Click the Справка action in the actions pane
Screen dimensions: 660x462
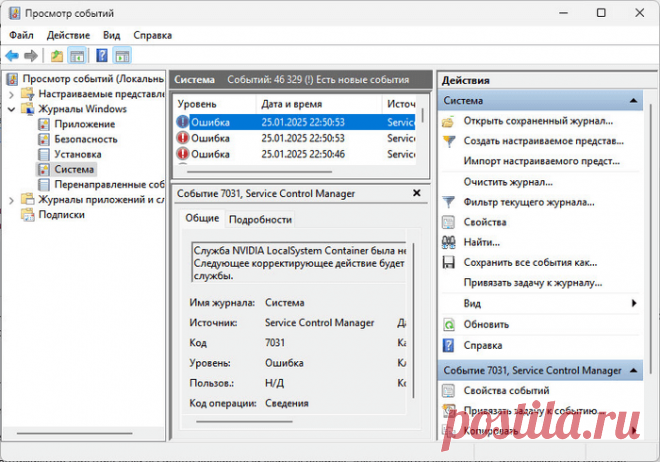pos(483,345)
